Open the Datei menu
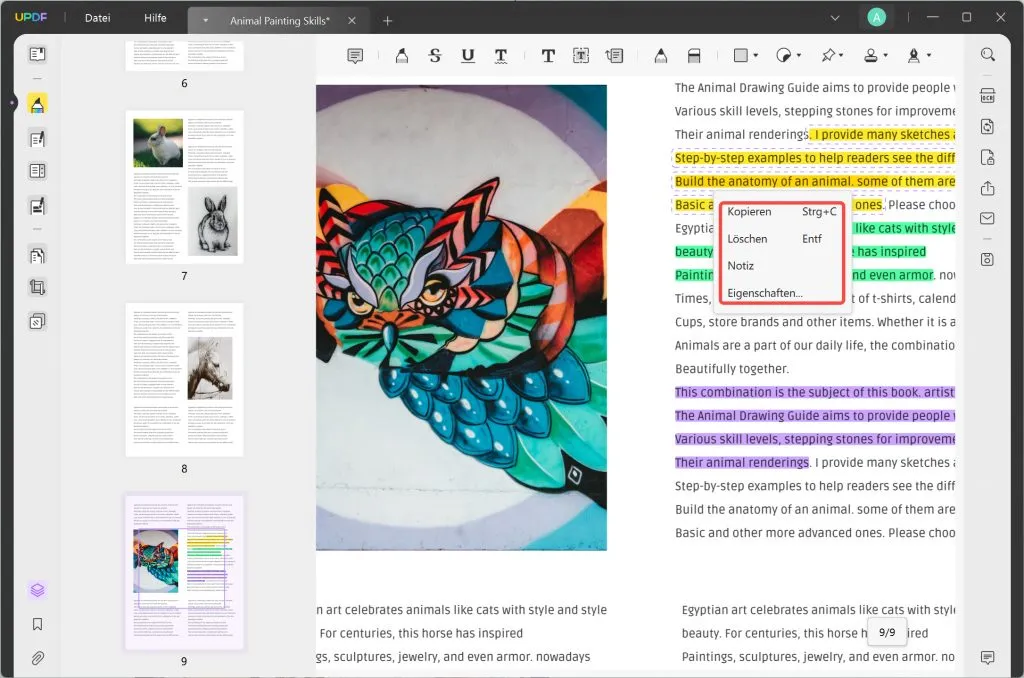1024x678 pixels. point(98,18)
